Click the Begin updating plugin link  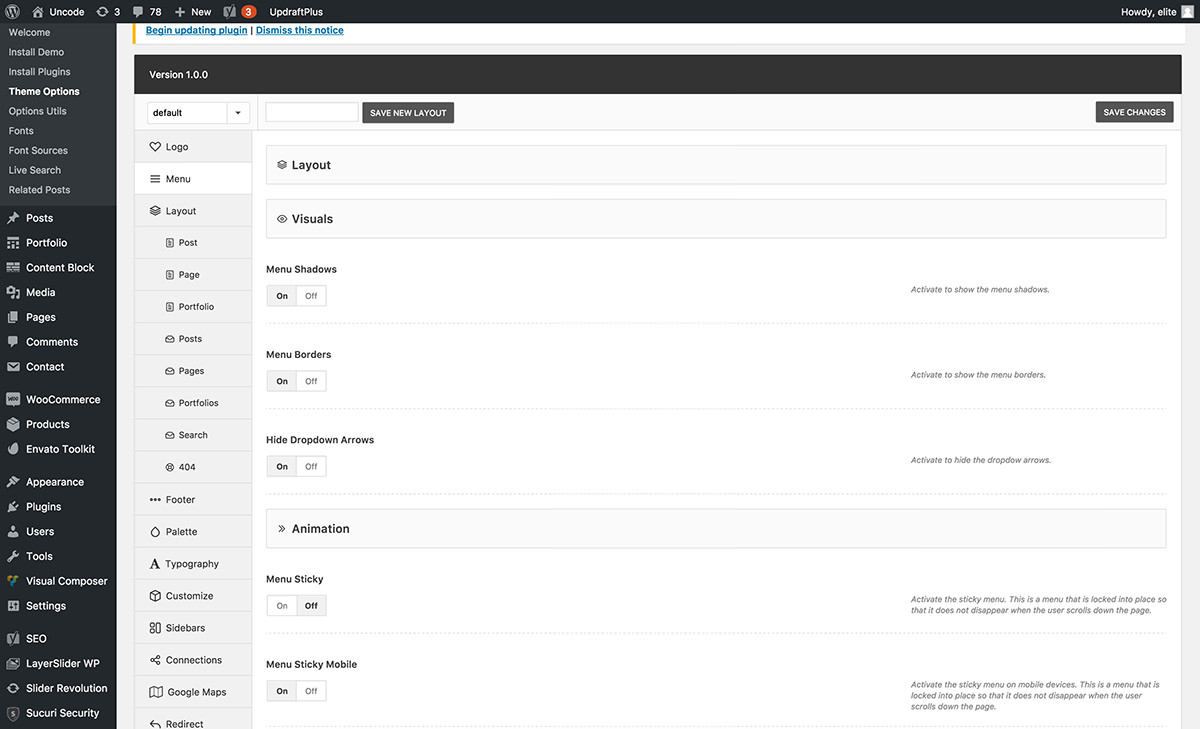tap(196, 30)
